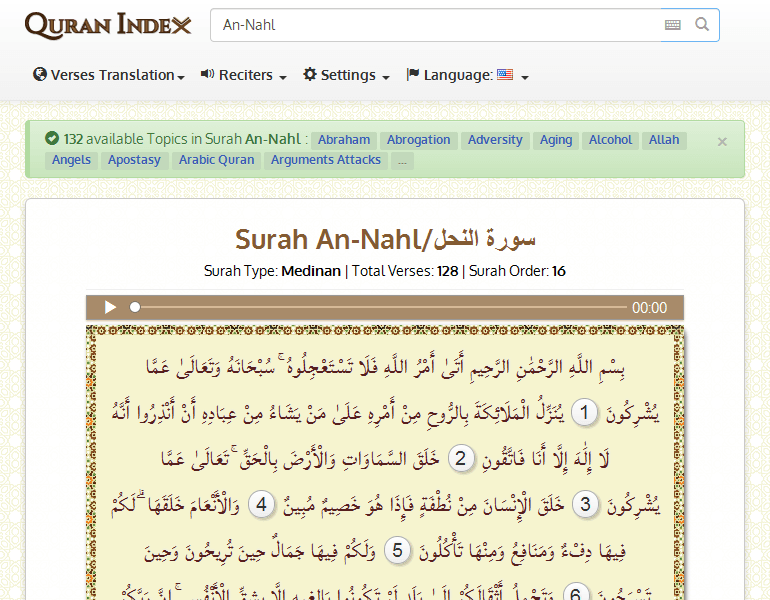Open the Abrogation topic tag
The image size is (770, 600).
[x=419, y=140]
